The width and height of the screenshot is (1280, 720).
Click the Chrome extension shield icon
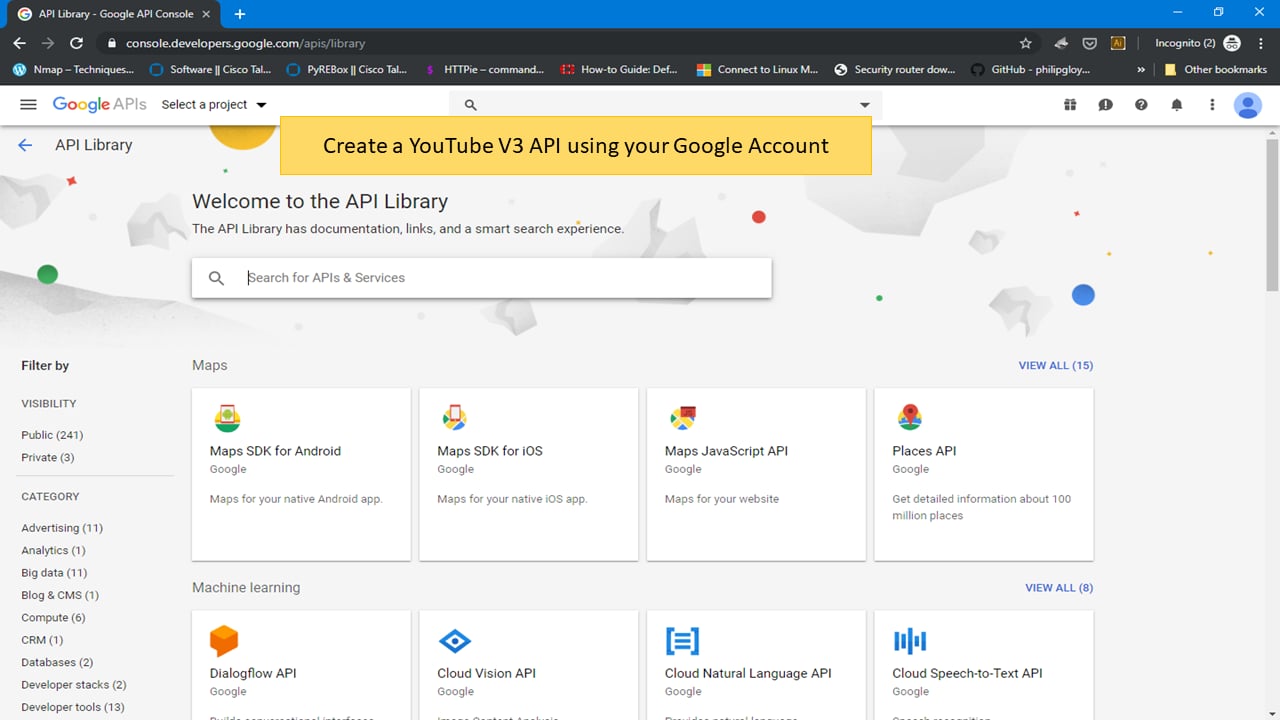[x=1090, y=43]
